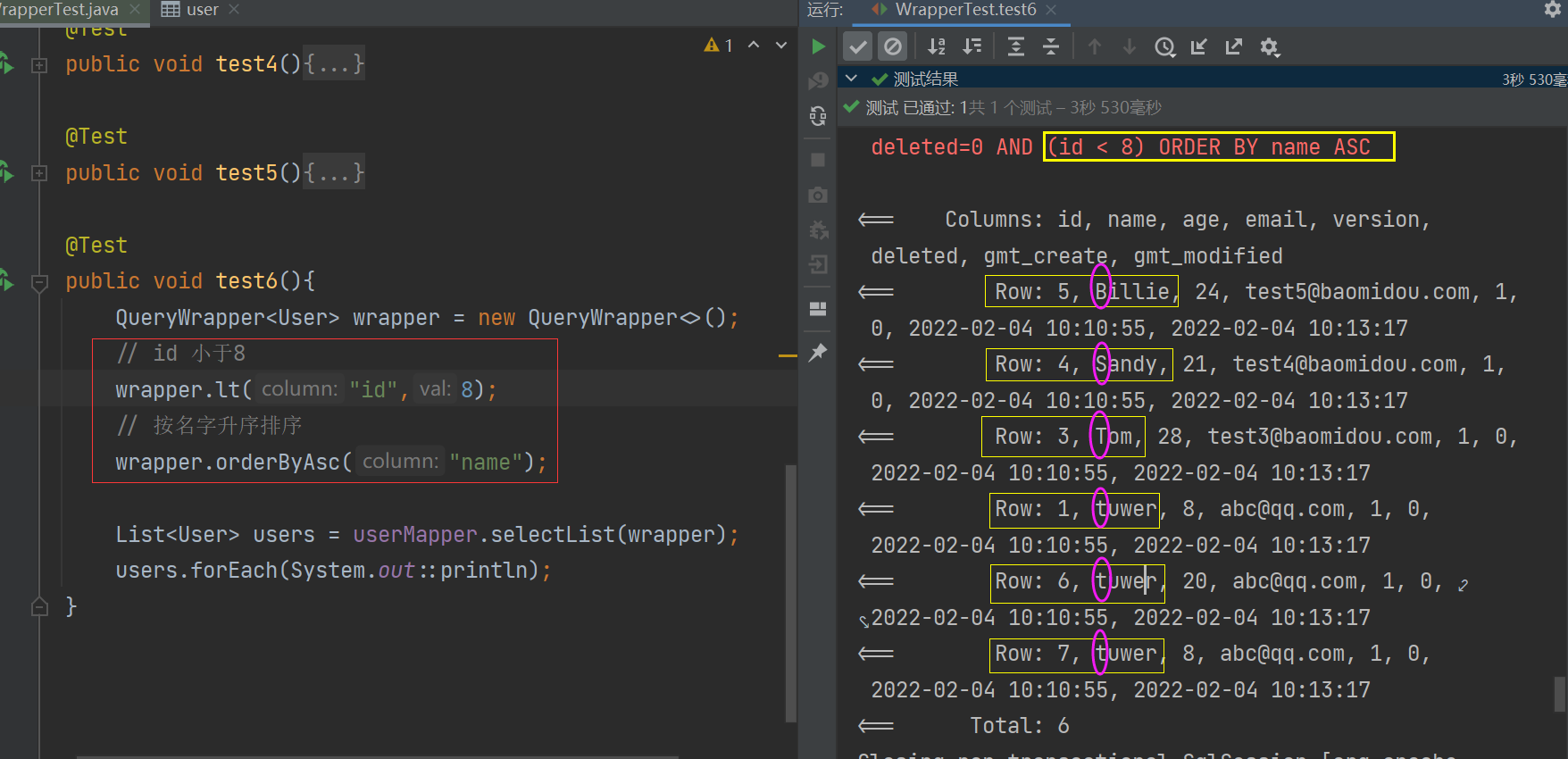The height and width of the screenshot is (759, 1568).
Task: Pin the run tab
Action: (x=818, y=353)
